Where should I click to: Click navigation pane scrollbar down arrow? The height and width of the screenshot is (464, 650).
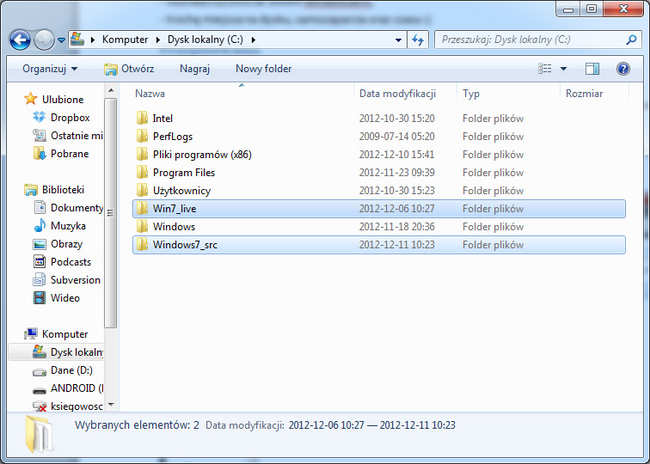pyautogui.click(x=111, y=404)
